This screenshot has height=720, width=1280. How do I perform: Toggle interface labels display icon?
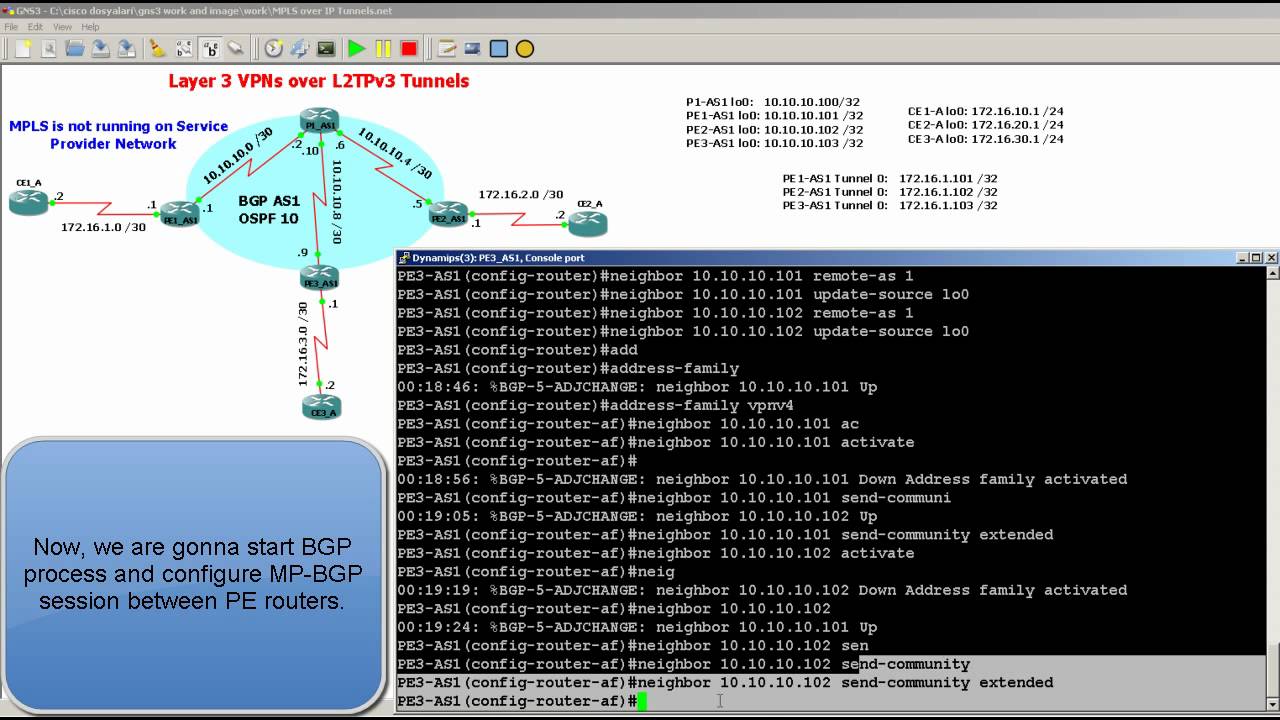(184, 48)
